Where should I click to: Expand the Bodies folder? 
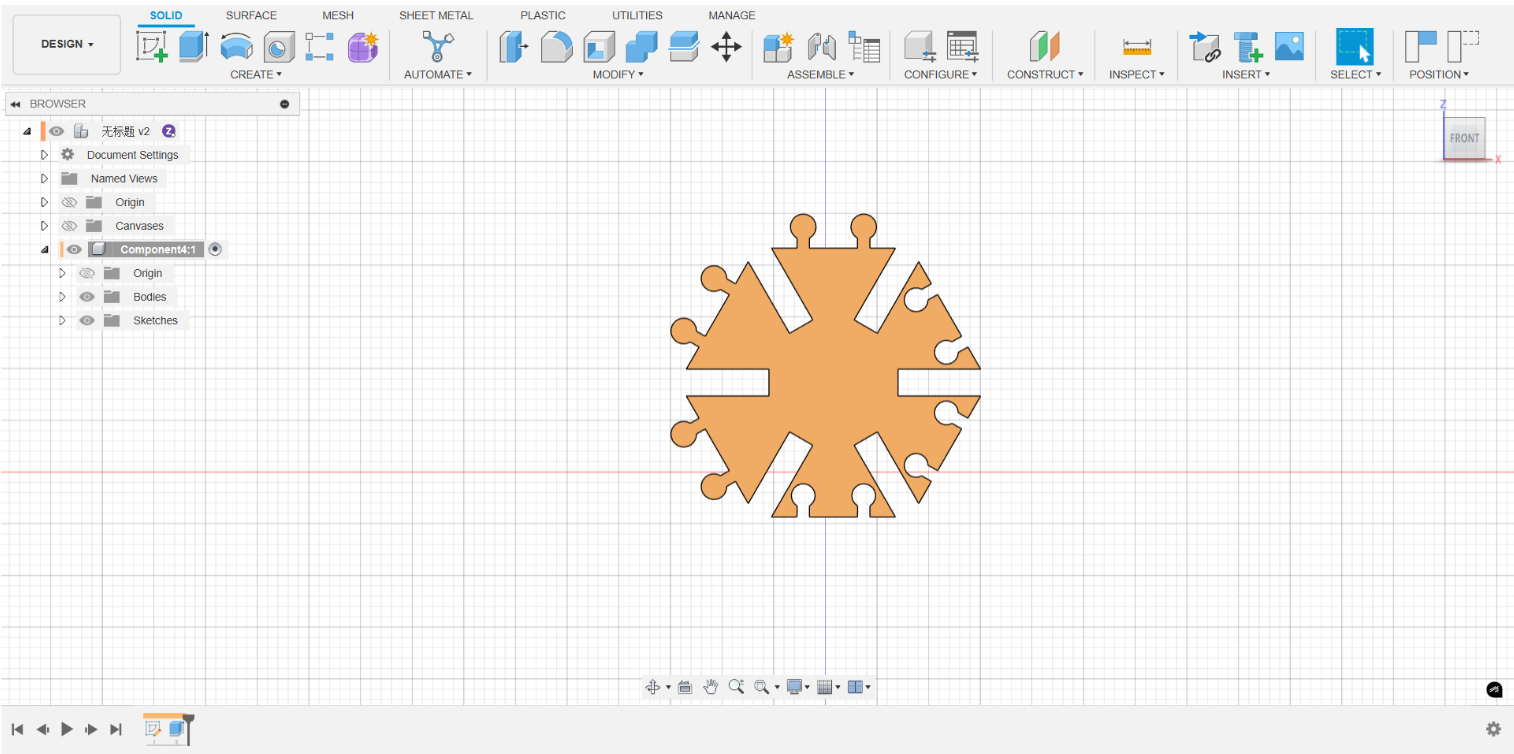point(62,297)
